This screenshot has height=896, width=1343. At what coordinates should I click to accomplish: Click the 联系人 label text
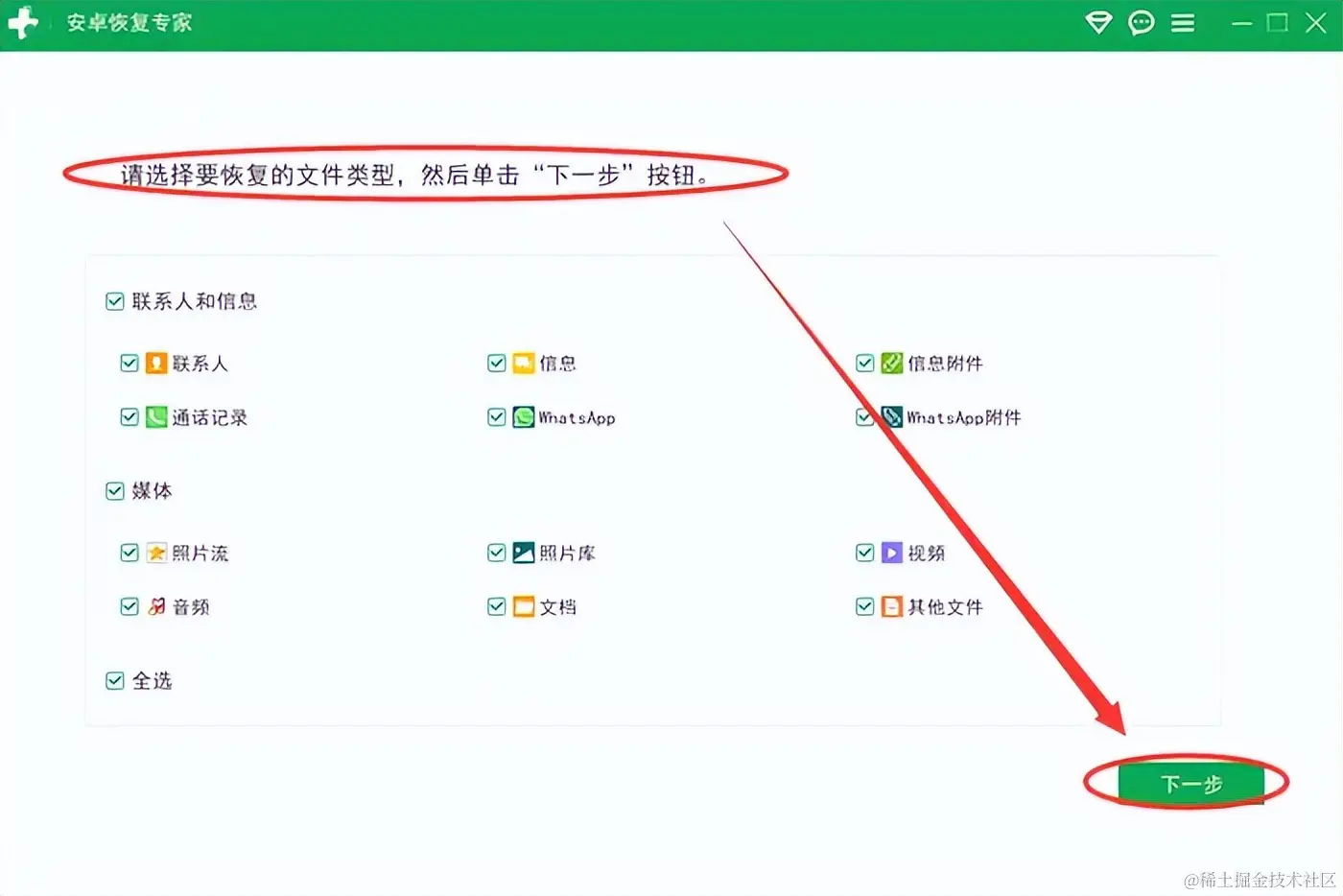click(x=200, y=364)
